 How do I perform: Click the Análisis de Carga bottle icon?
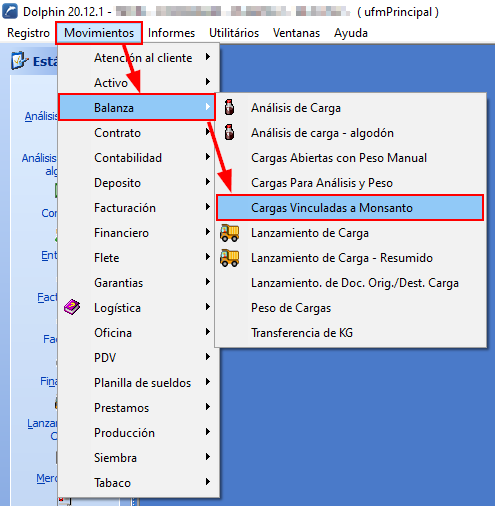pyautogui.click(x=229, y=107)
